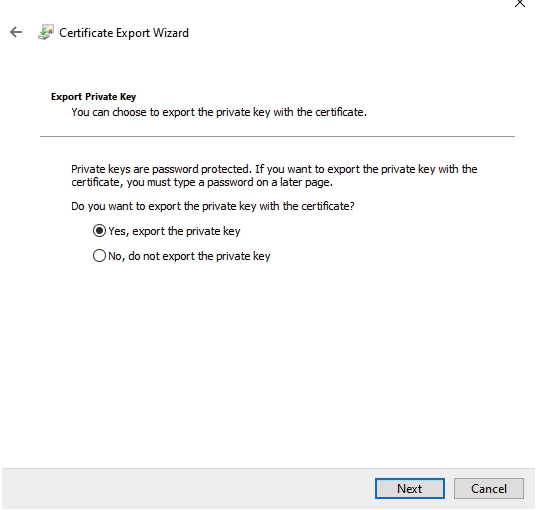Click the 'You can choose to export' subtitle

coord(219,112)
